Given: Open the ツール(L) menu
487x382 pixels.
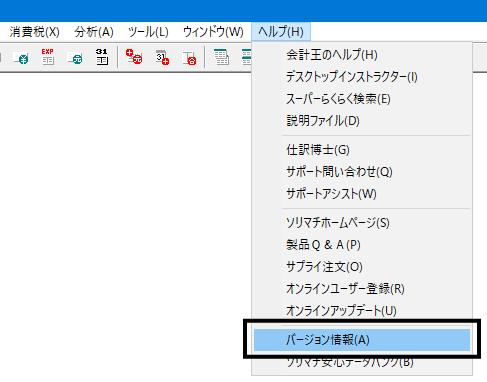Looking at the screenshot, I should 148,32.
